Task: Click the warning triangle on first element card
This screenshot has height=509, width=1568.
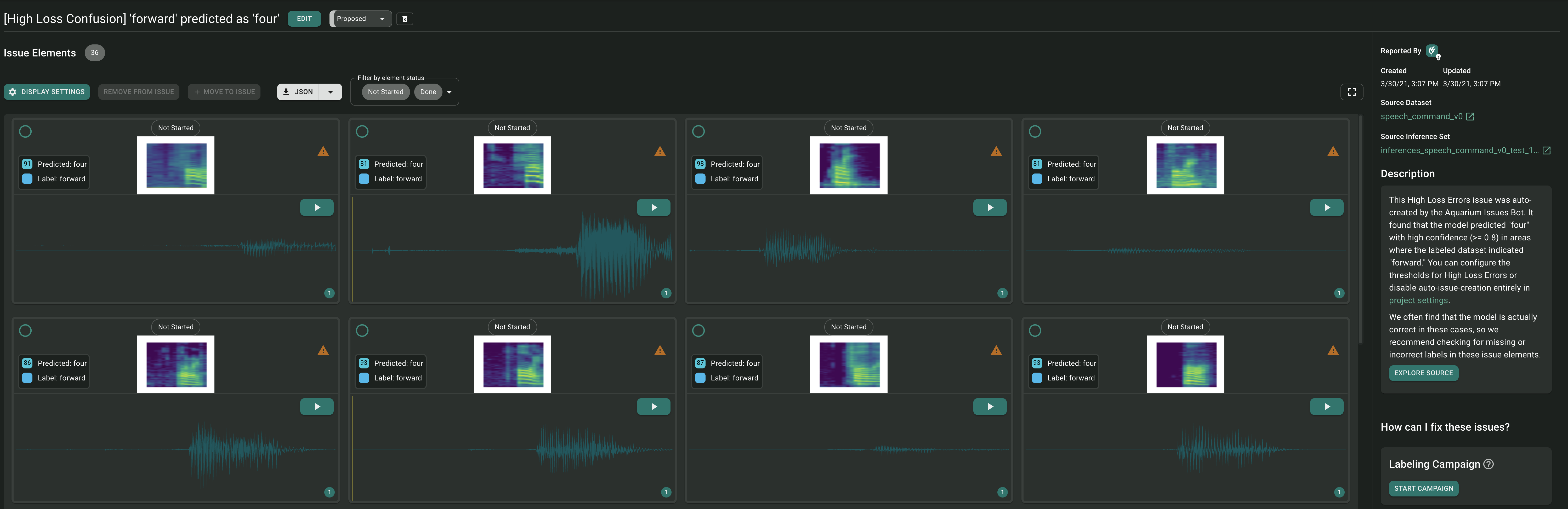Action: (323, 152)
